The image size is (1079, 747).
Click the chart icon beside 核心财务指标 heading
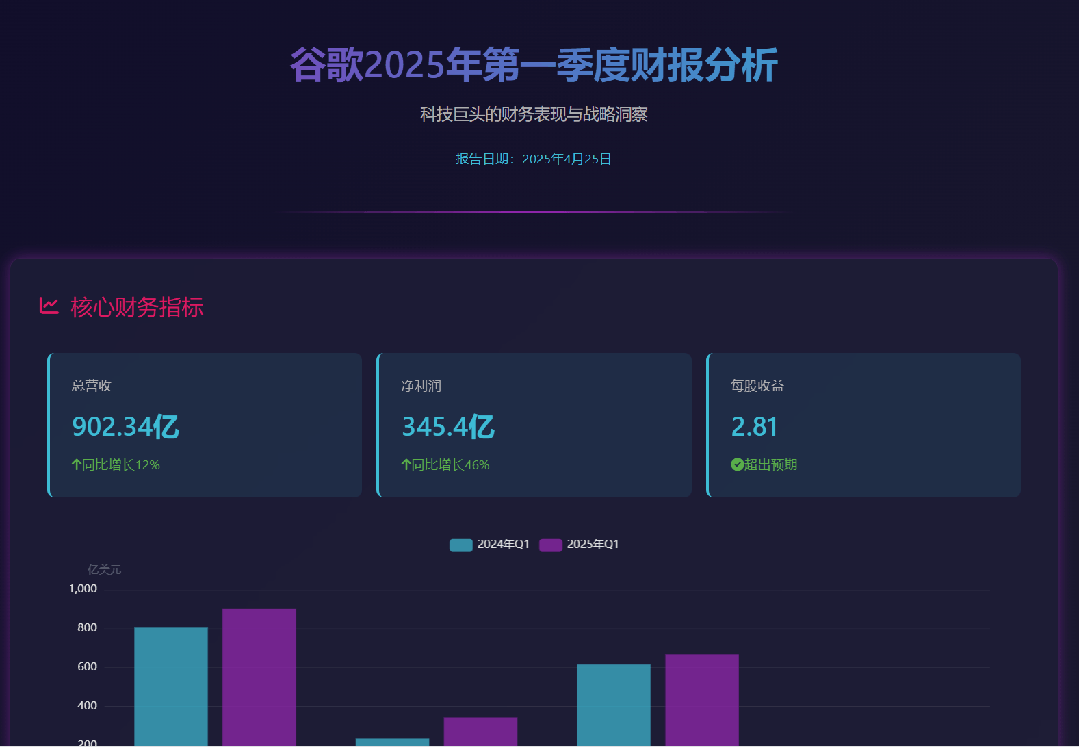point(48,307)
